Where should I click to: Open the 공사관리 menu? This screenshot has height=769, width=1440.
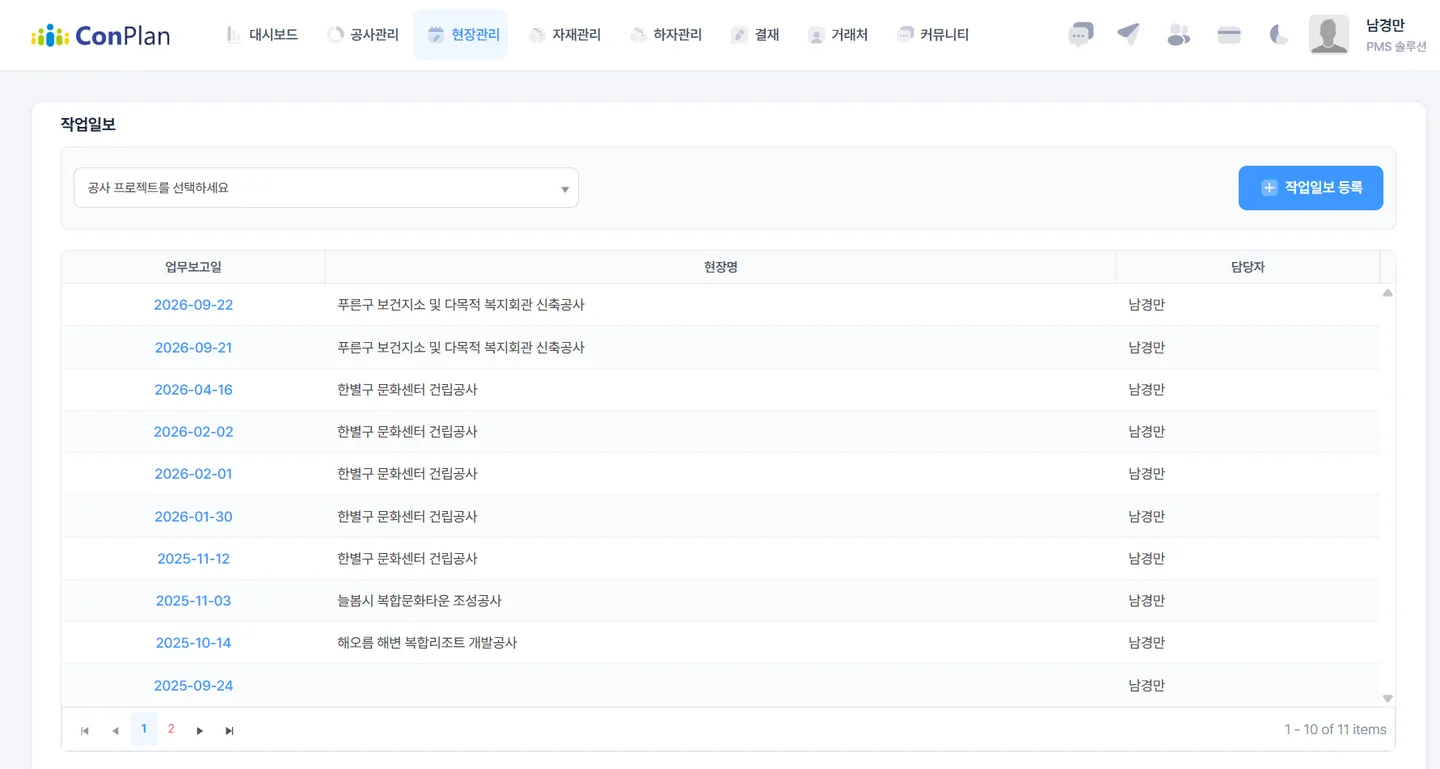363,35
